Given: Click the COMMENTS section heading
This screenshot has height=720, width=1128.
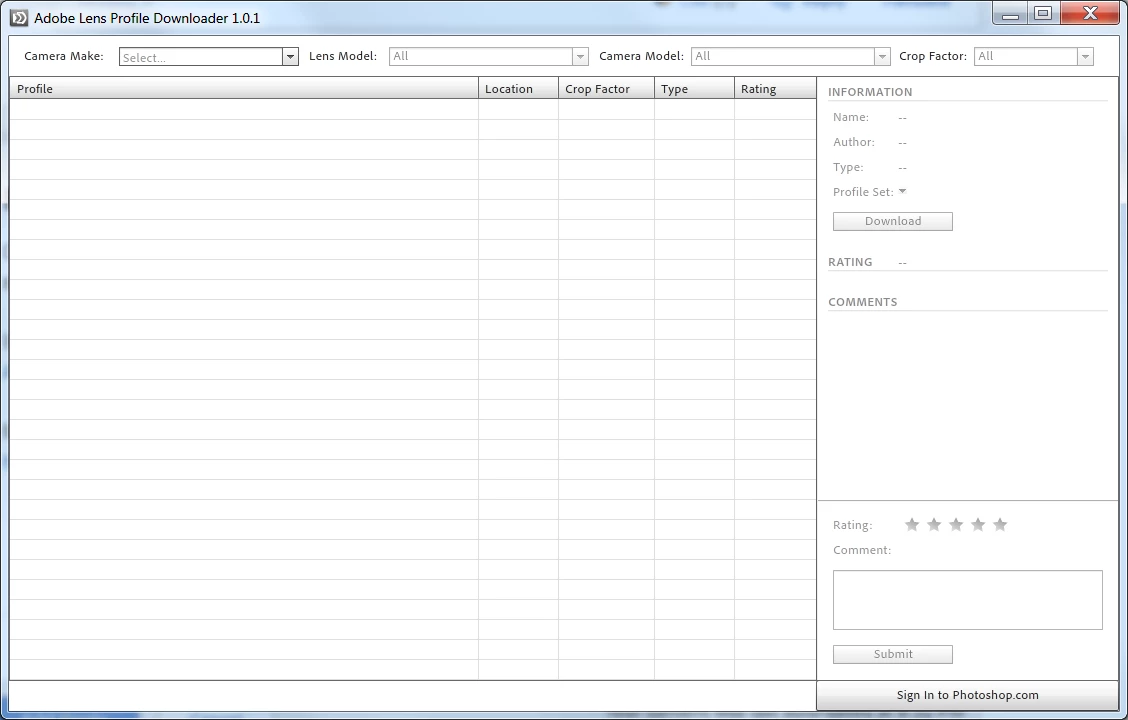Looking at the screenshot, I should 863,302.
